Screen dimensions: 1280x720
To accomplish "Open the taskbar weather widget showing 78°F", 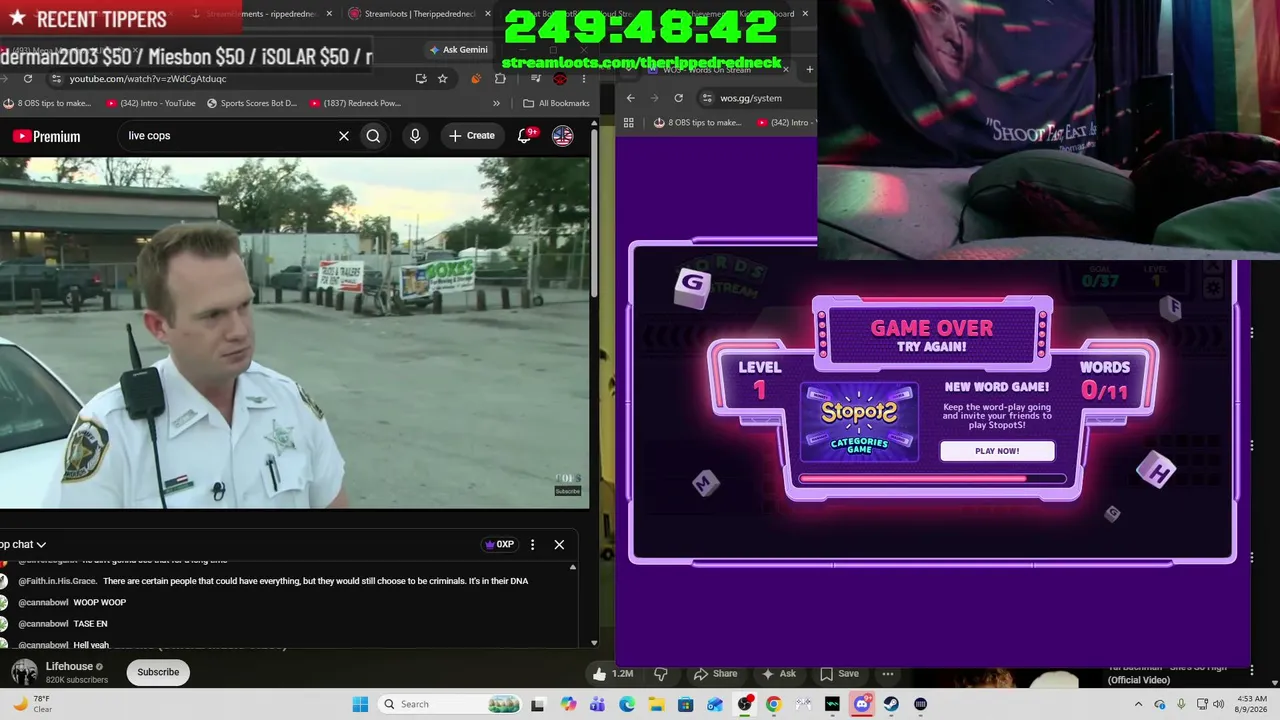I will 31,704.
